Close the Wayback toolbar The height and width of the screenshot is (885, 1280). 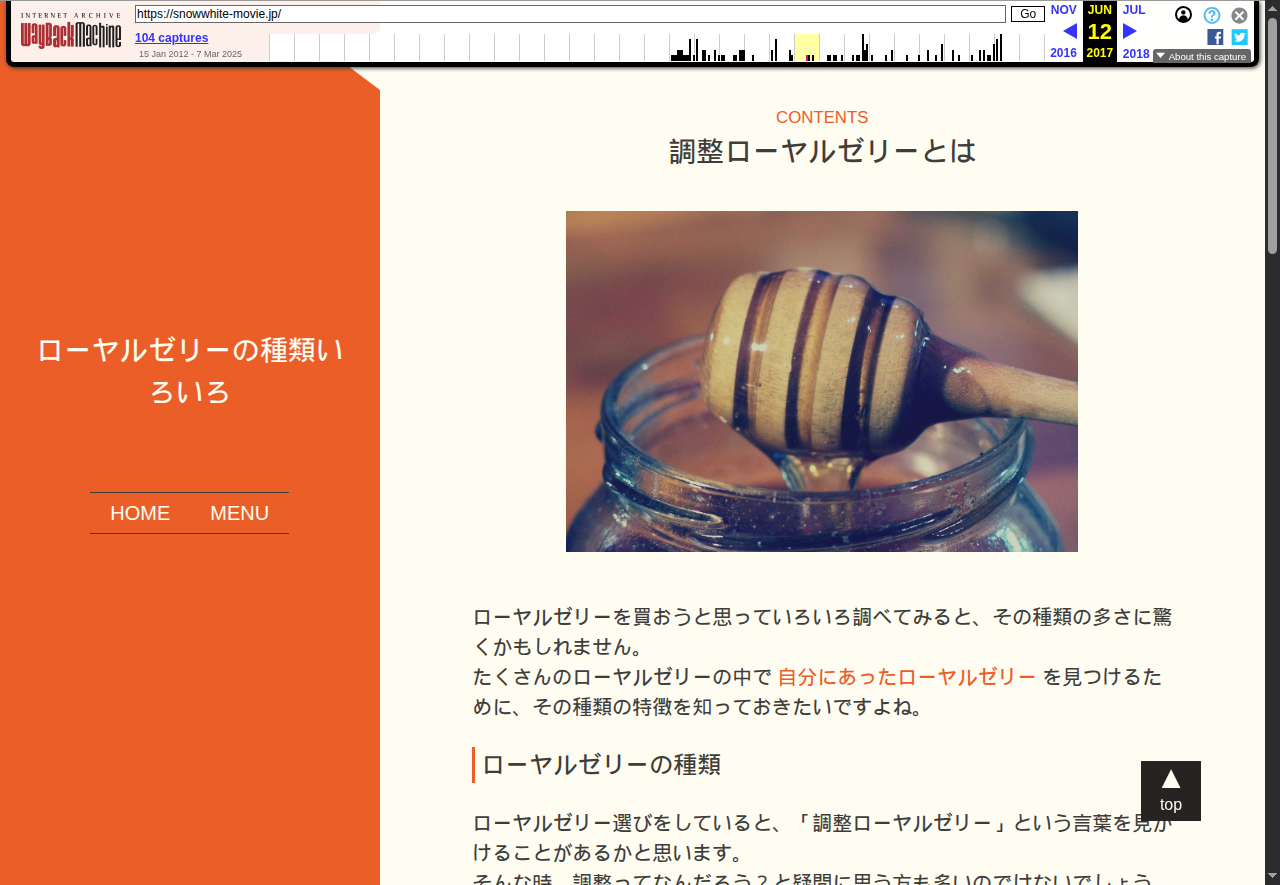(1239, 15)
